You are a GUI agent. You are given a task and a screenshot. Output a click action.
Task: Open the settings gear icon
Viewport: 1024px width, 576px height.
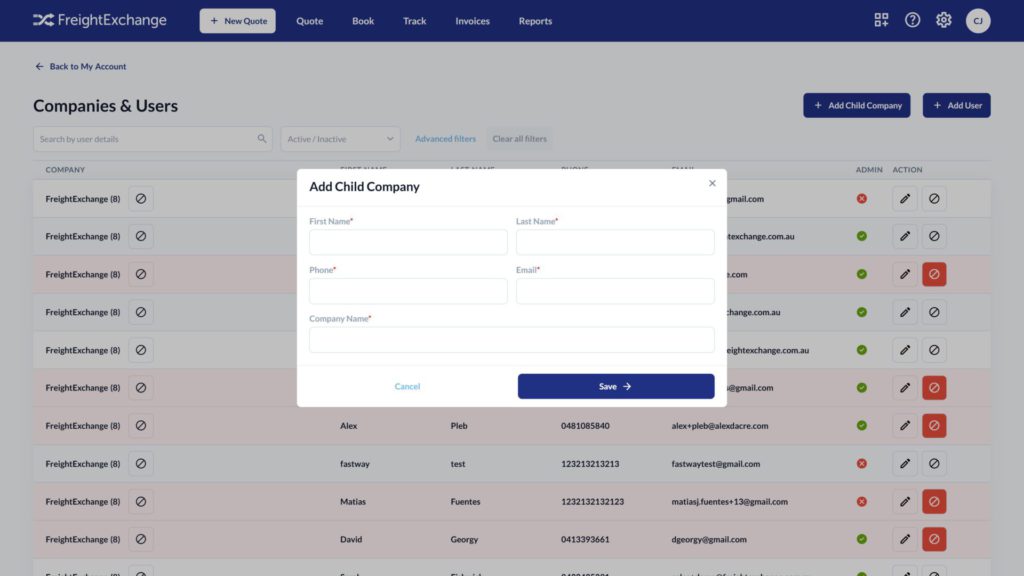944,20
